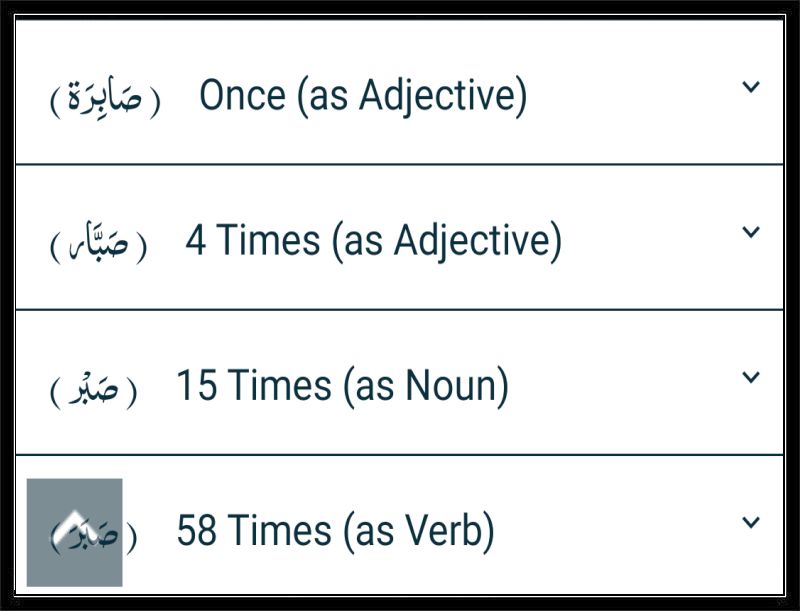Open the Once (as Adjective) label

(363, 96)
